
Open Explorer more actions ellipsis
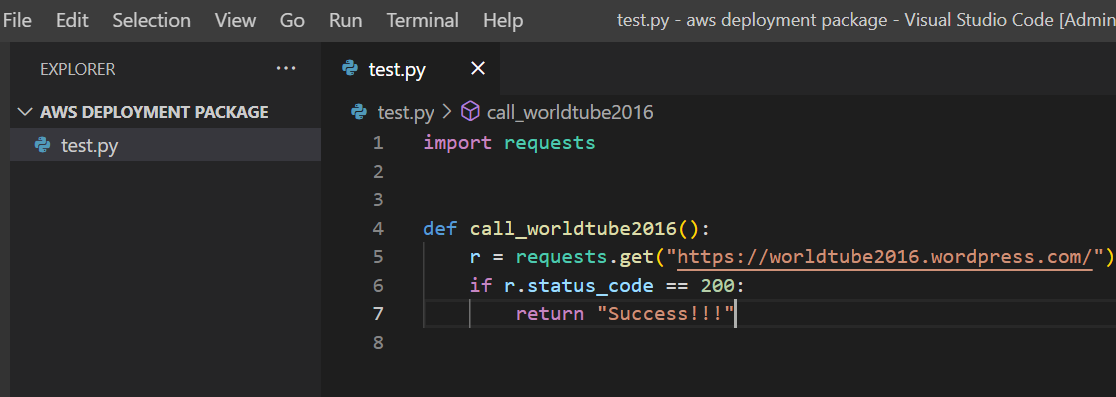(x=285, y=68)
